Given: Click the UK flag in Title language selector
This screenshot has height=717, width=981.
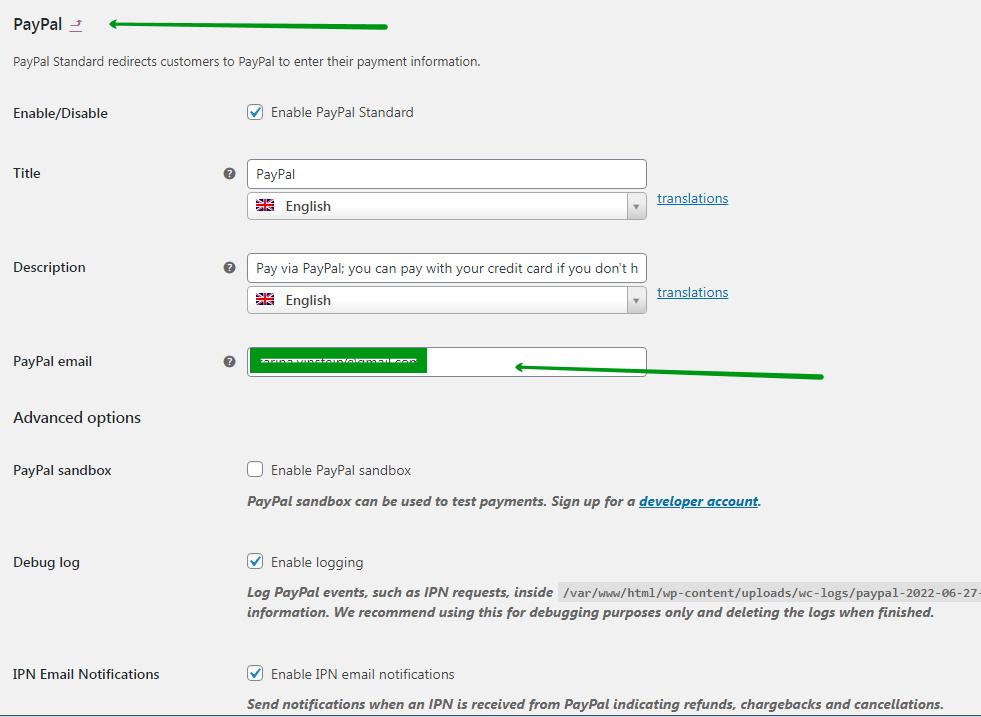Looking at the screenshot, I should [x=265, y=206].
